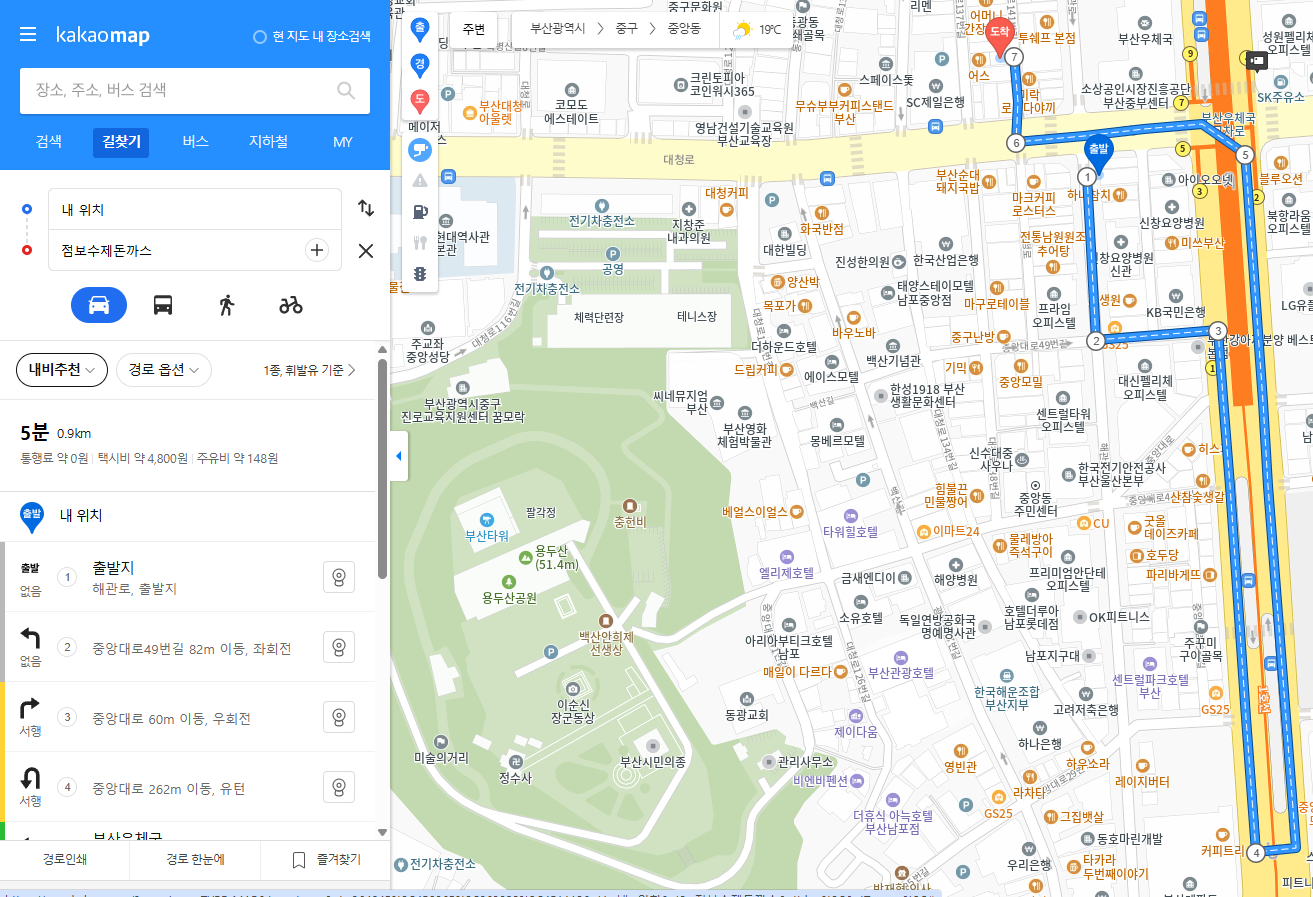Screen dimensions: 1313x897
Task: Toggle the restaurant overlay on map
Action: (x=420, y=242)
